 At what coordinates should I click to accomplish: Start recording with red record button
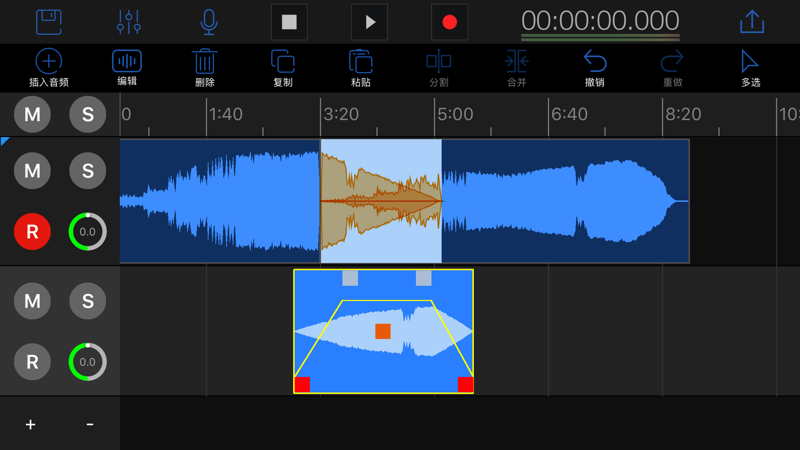click(x=449, y=22)
